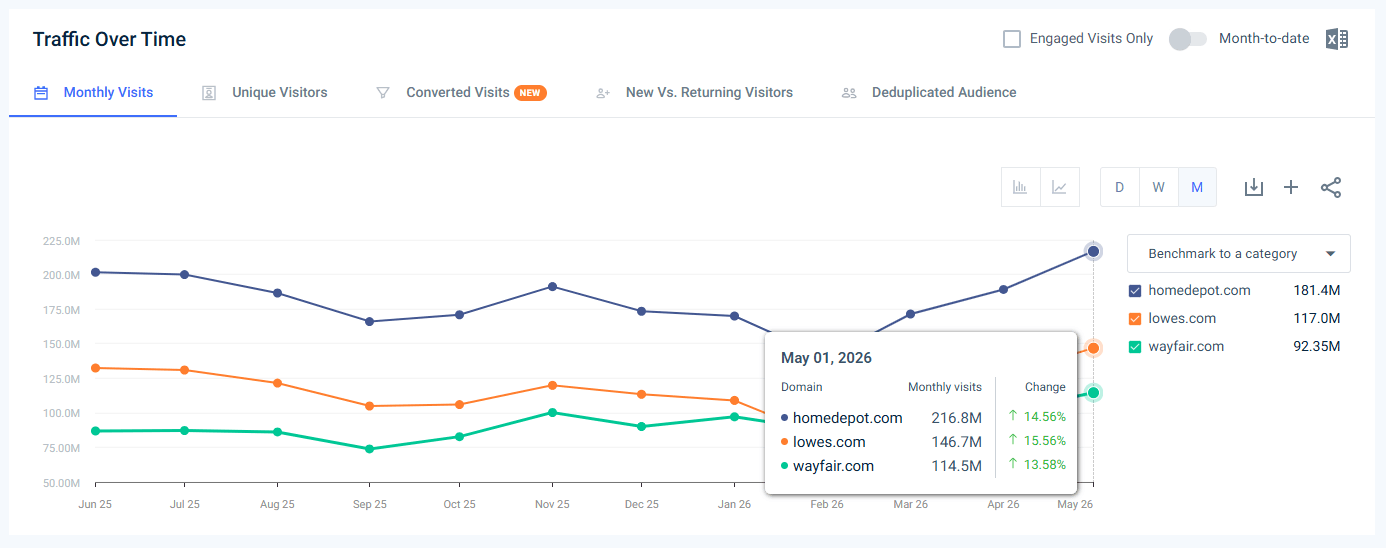The image size is (1386, 548).
Task: Click wayfair.com data point for Sep 25
Action: [x=369, y=449]
